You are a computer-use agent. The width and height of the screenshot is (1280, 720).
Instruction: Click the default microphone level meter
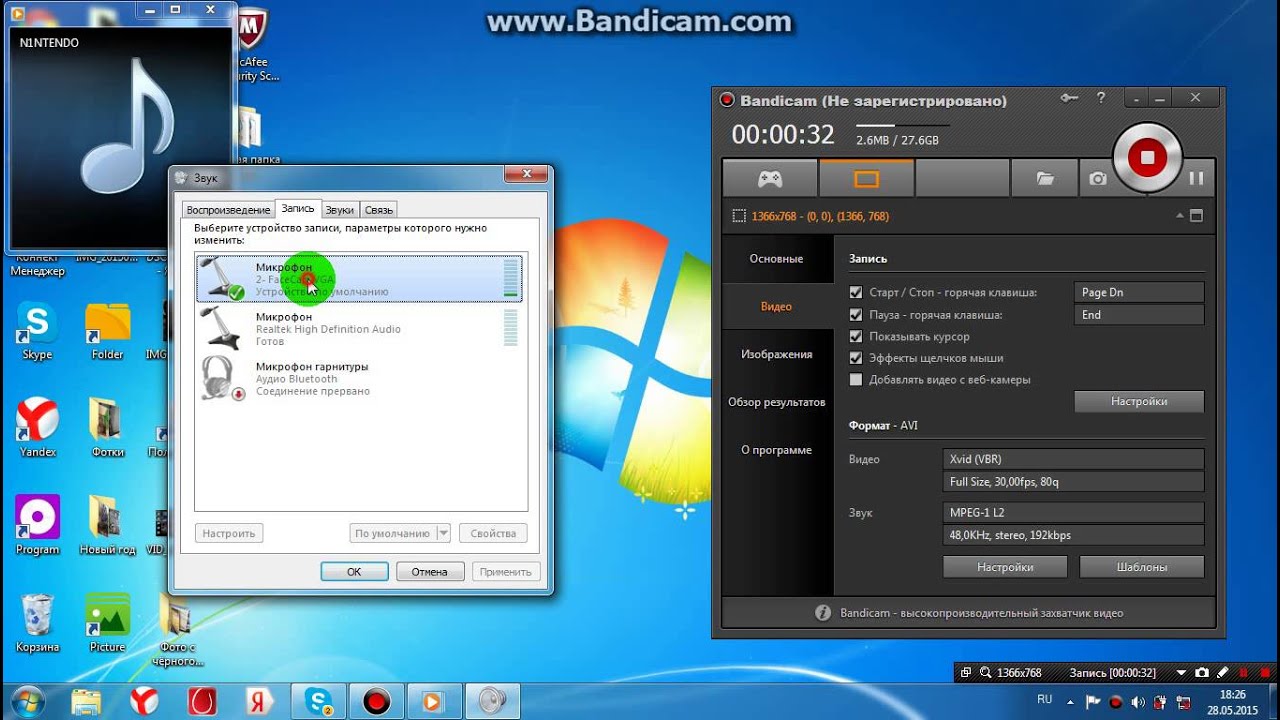(511, 278)
